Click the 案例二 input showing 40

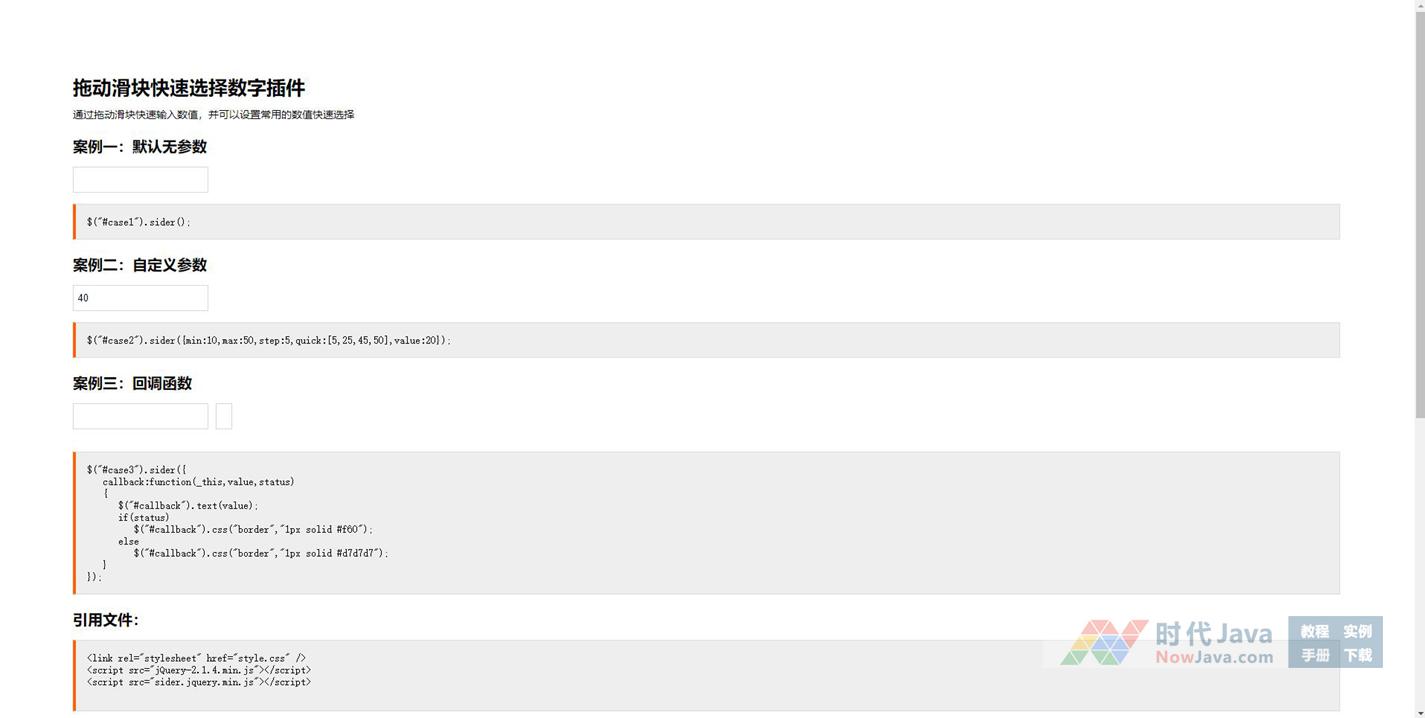point(140,298)
